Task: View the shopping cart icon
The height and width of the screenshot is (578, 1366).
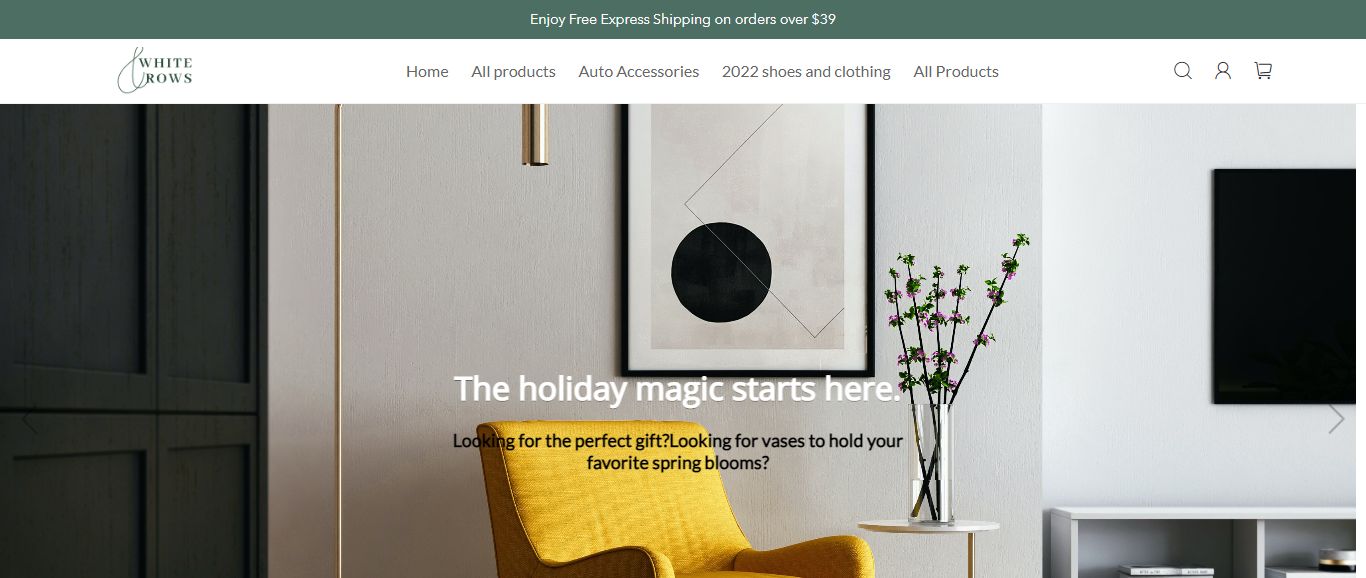Action: click(x=1263, y=71)
